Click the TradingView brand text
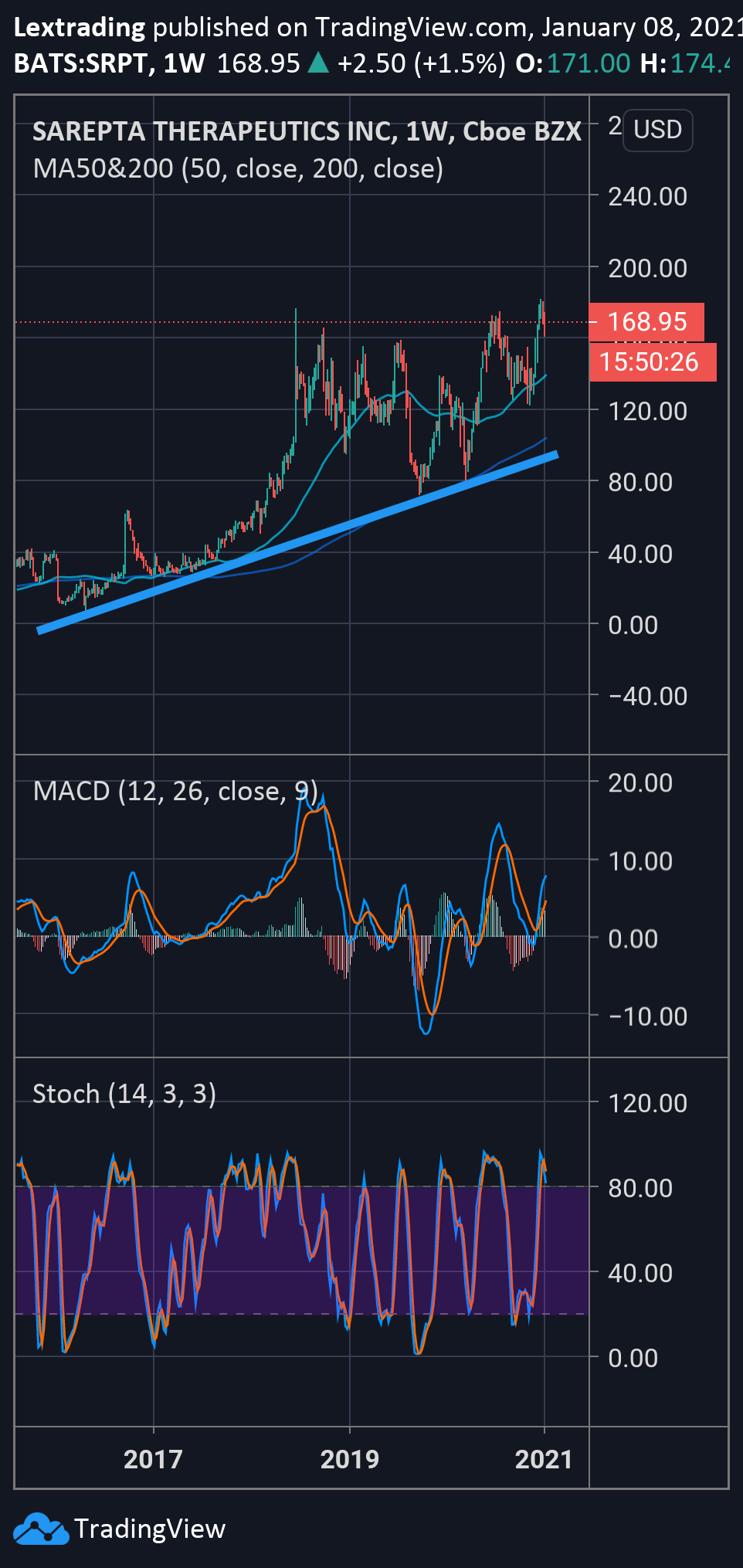This screenshot has width=743, height=1568. pos(150,1529)
